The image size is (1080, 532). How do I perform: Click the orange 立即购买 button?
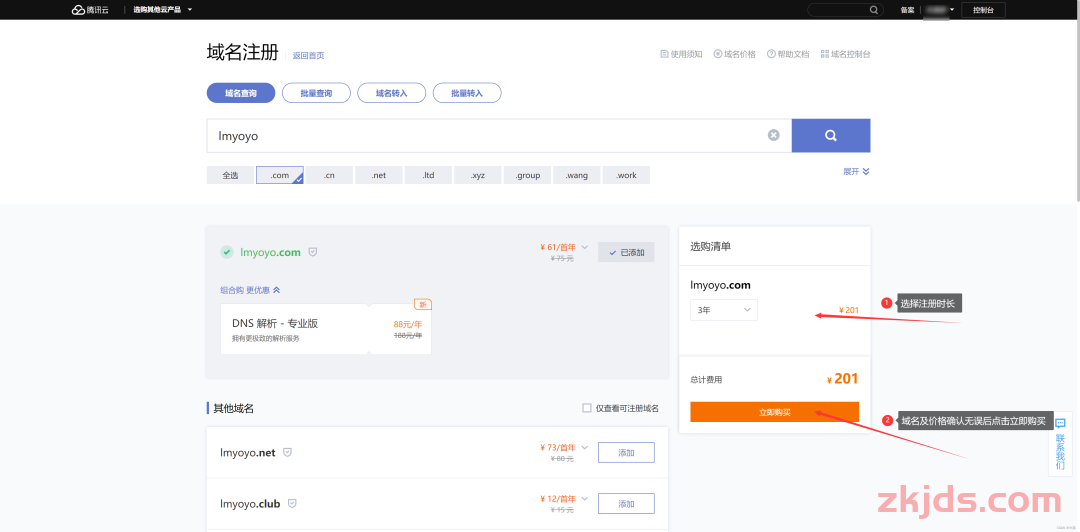(x=775, y=412)
